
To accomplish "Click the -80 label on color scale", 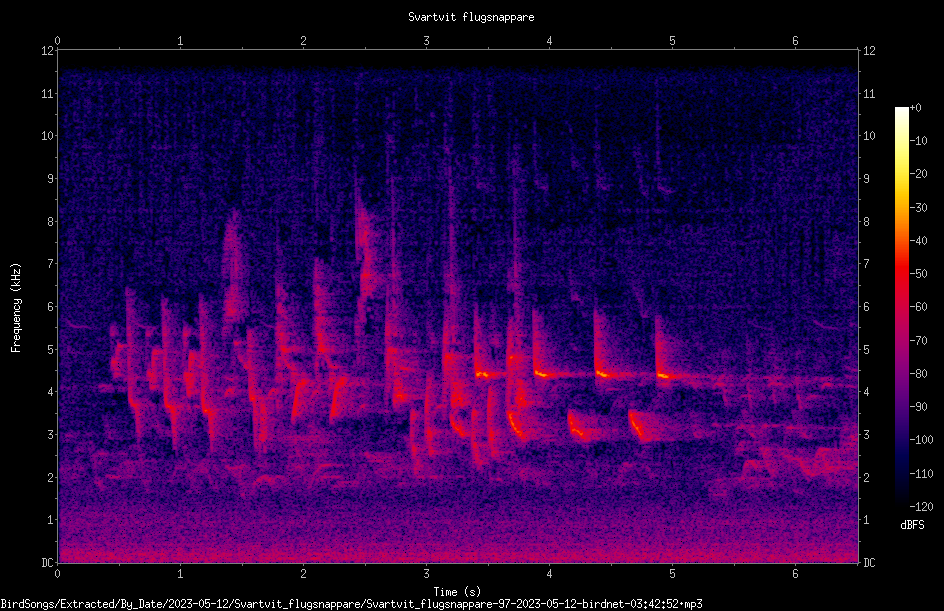I will [918, 373].
